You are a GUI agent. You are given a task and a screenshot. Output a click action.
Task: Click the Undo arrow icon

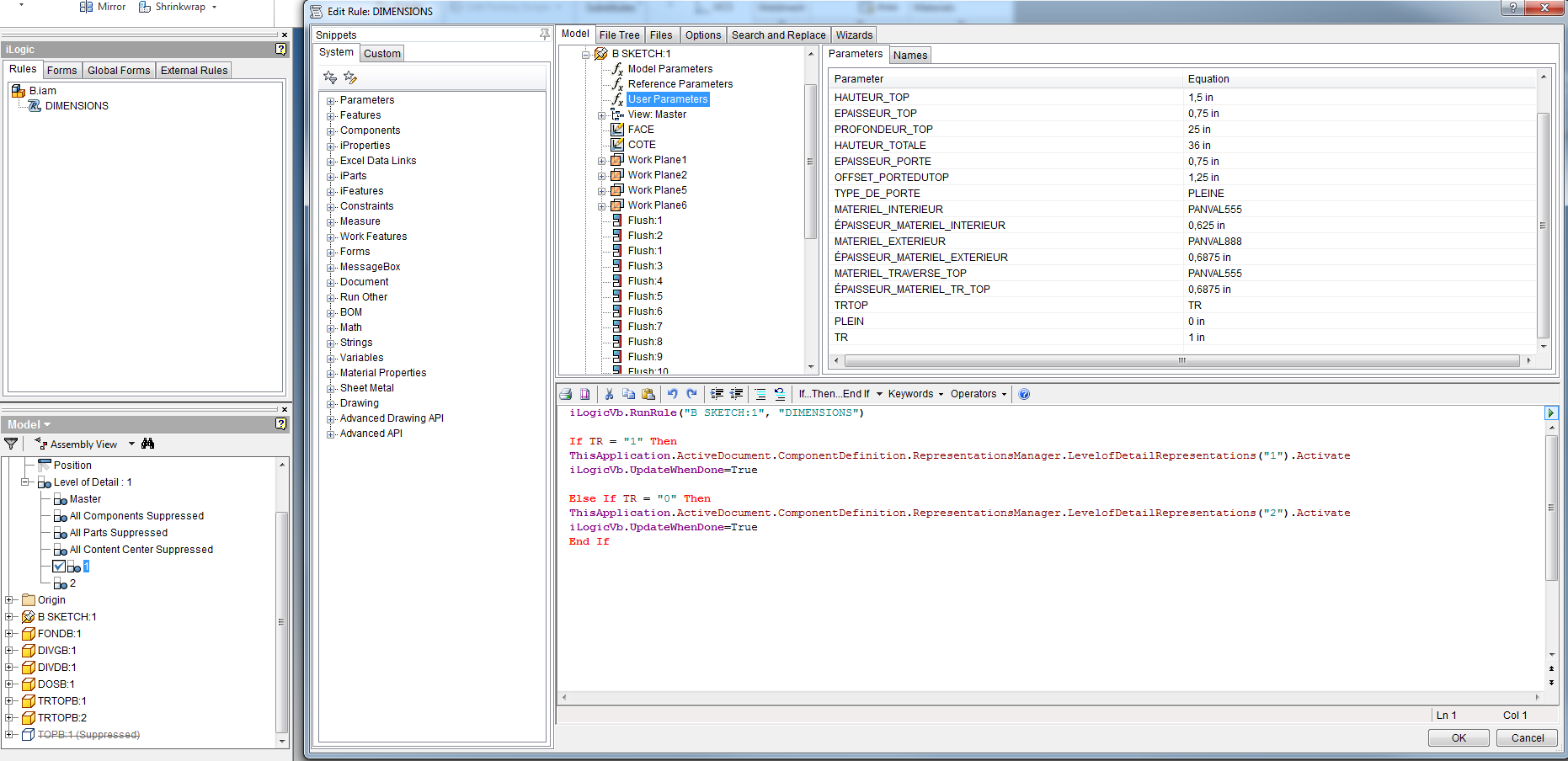click(x=672, y=393)
